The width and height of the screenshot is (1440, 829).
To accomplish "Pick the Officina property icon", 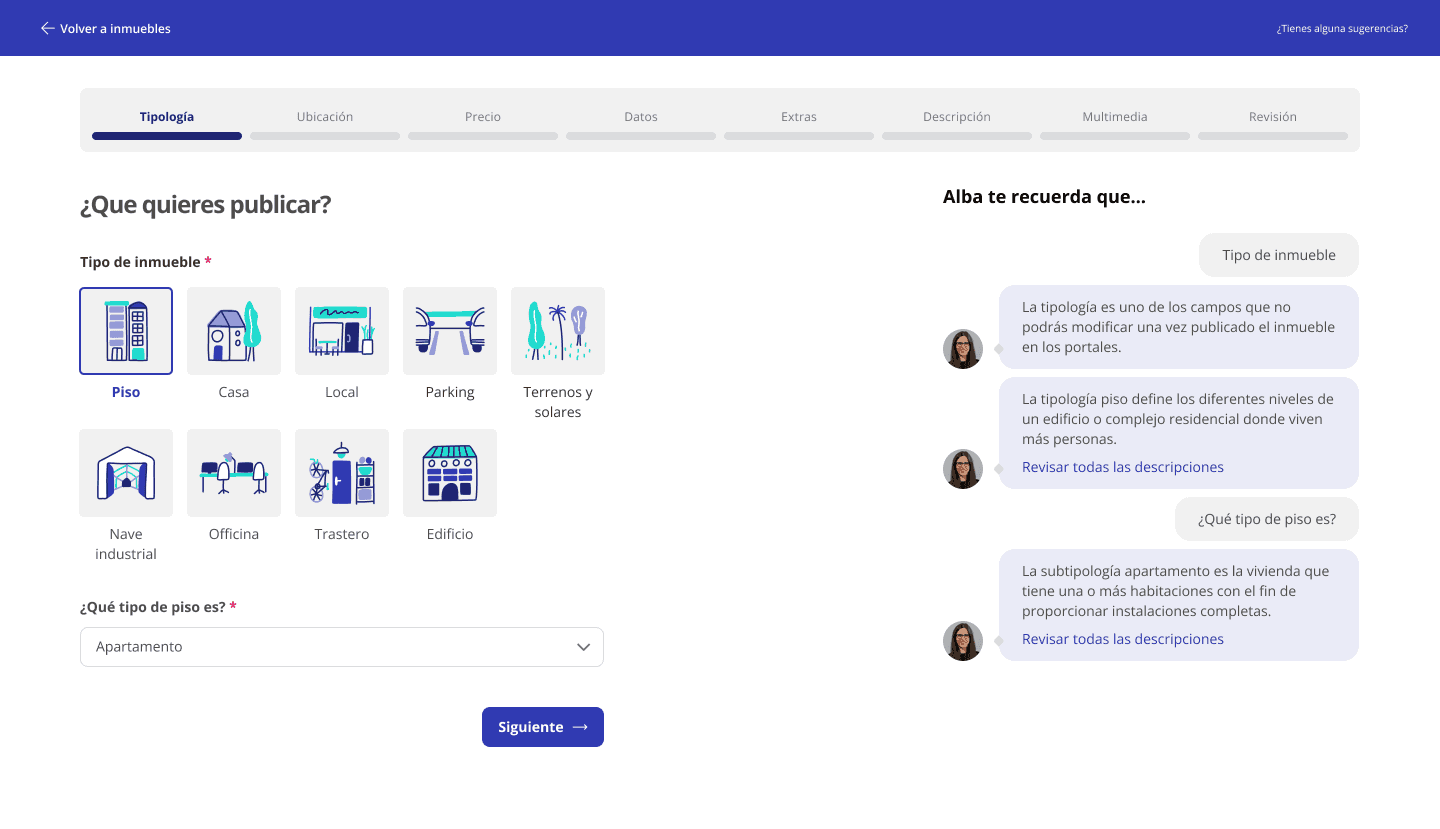I will (x=234, y=473).
